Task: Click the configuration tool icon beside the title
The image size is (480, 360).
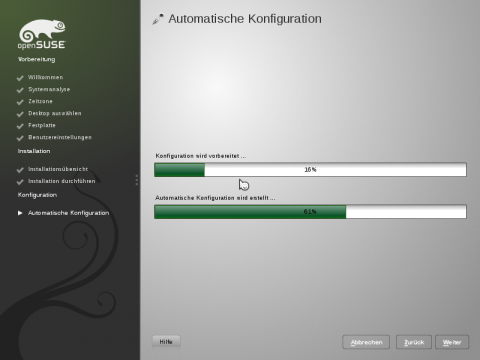Action: point(158,19)
